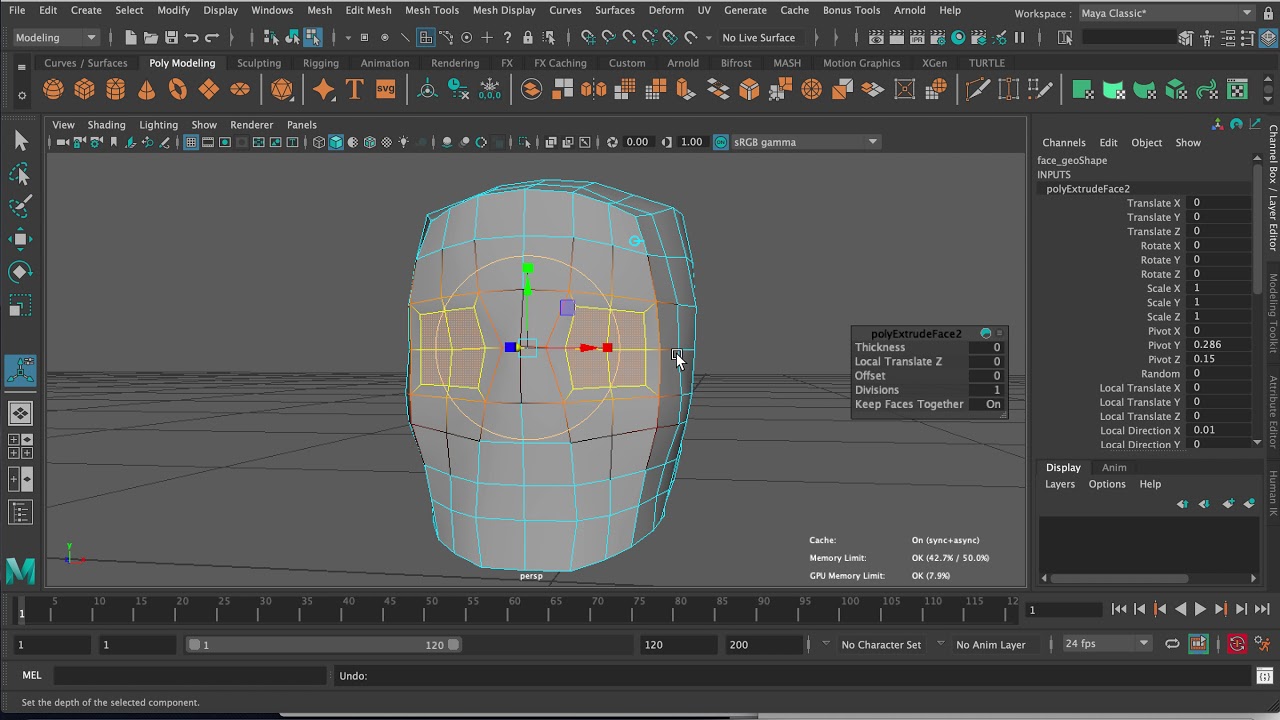The height and width of the screenshot is (720, 1280).
Task: Open the Edit Mesh menu
Action: coord(368,10)
